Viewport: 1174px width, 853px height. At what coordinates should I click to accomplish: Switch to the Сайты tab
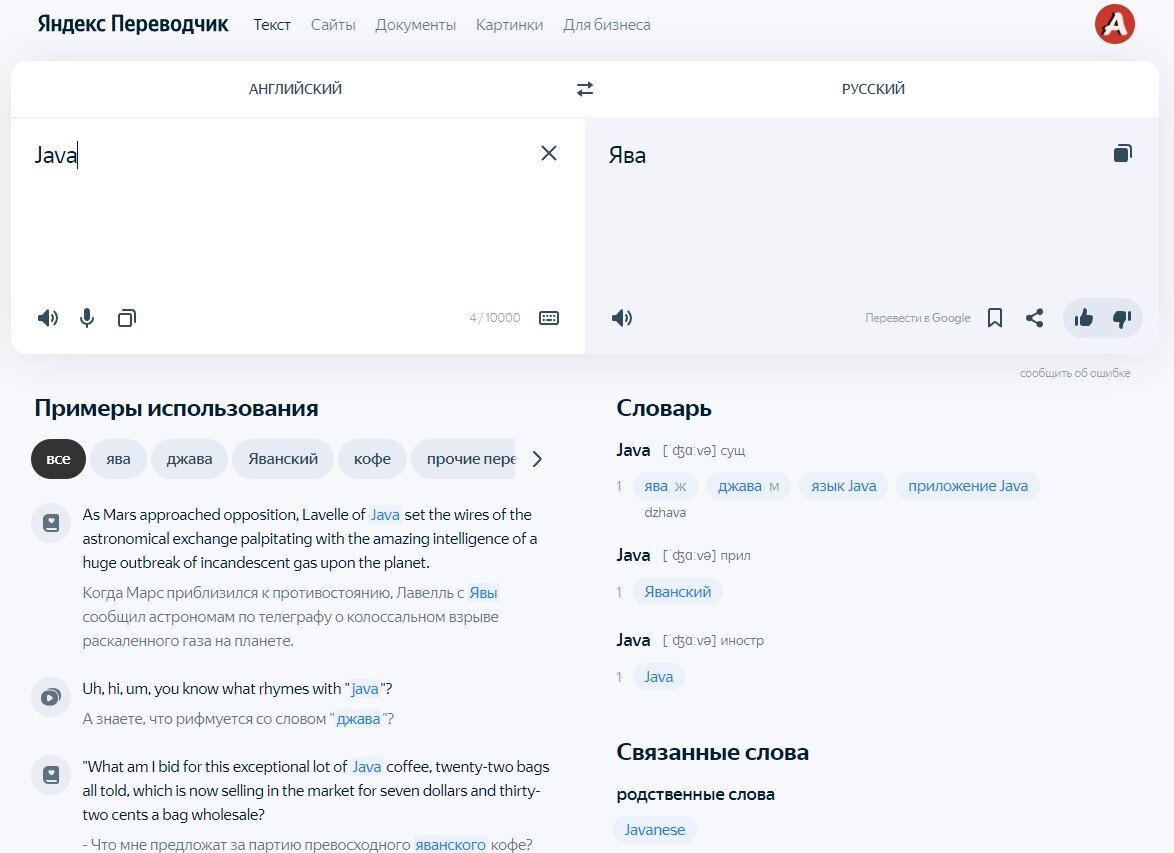(333, 25)
